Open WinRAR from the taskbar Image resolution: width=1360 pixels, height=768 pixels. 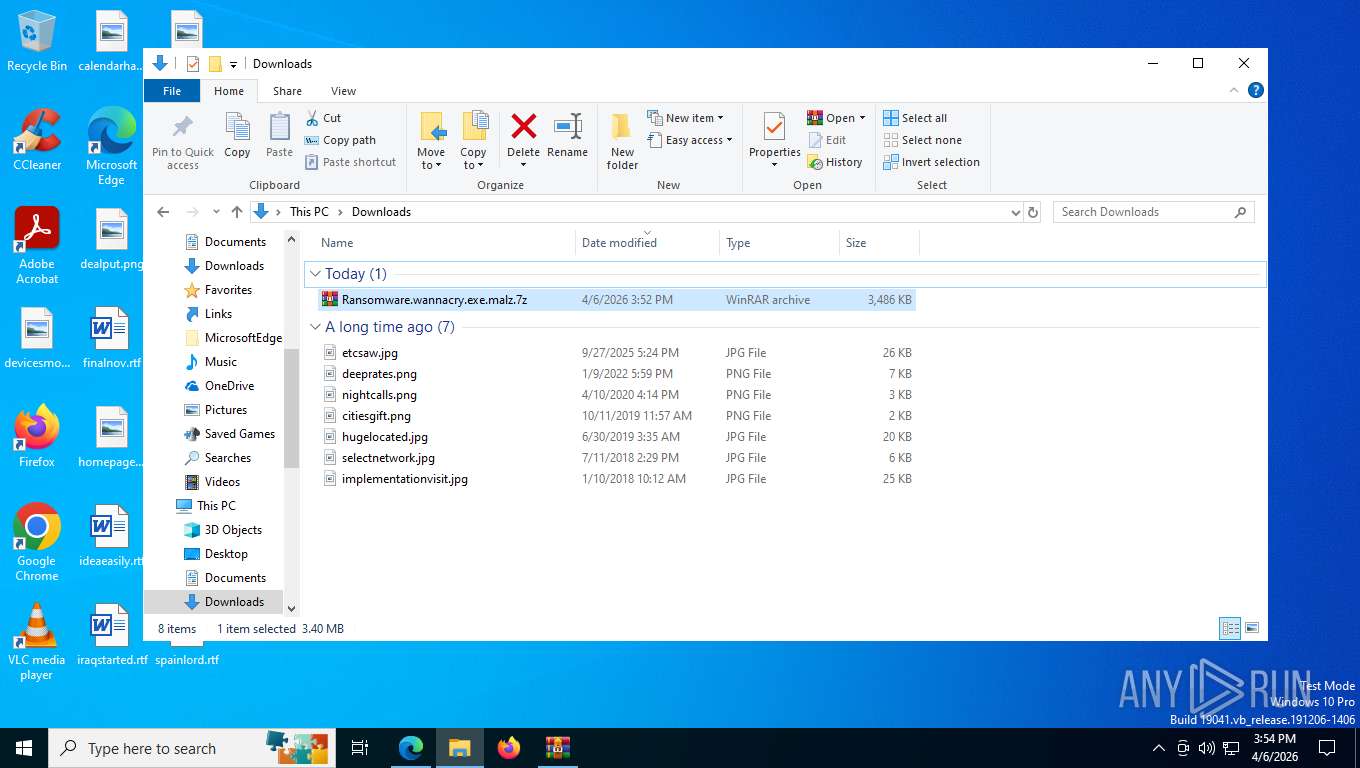(557, 748)
